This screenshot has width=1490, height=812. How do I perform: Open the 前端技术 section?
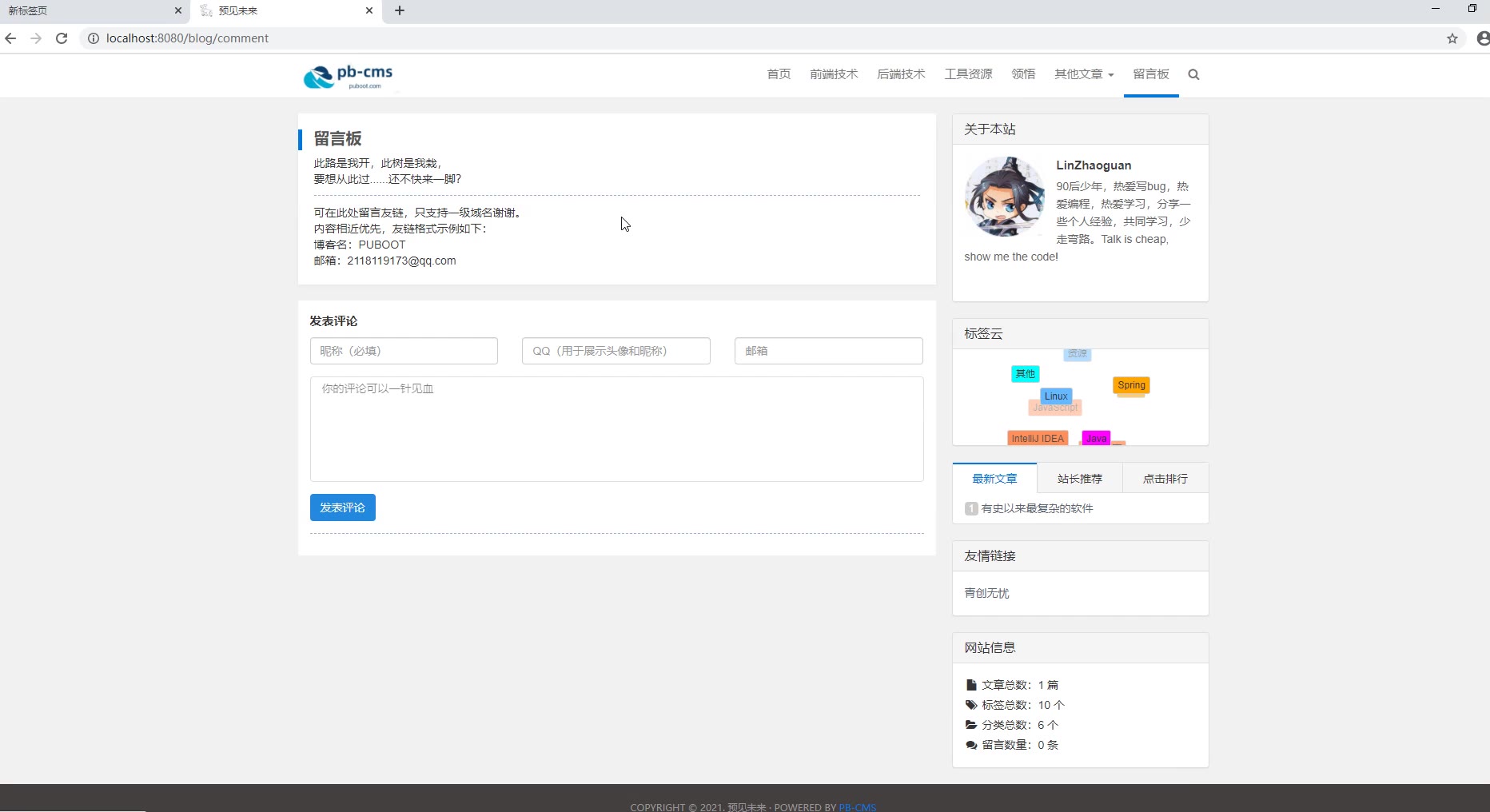click(x=834, y=74)
